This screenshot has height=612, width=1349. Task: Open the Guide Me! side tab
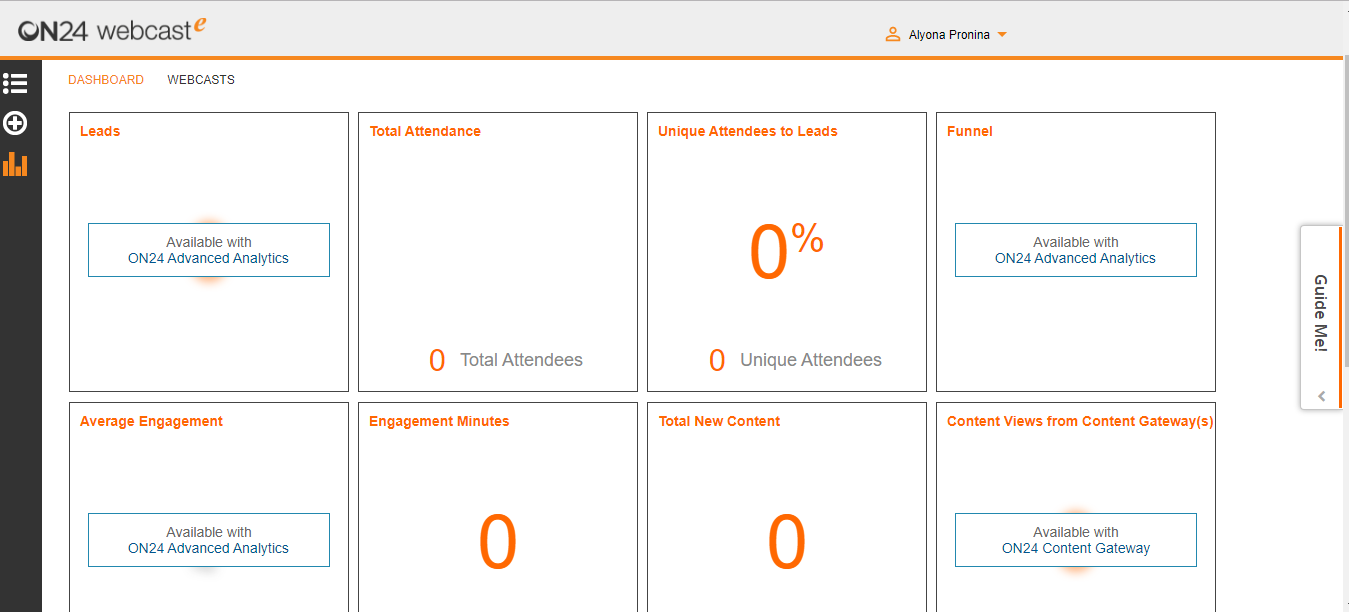(1320, 313)
